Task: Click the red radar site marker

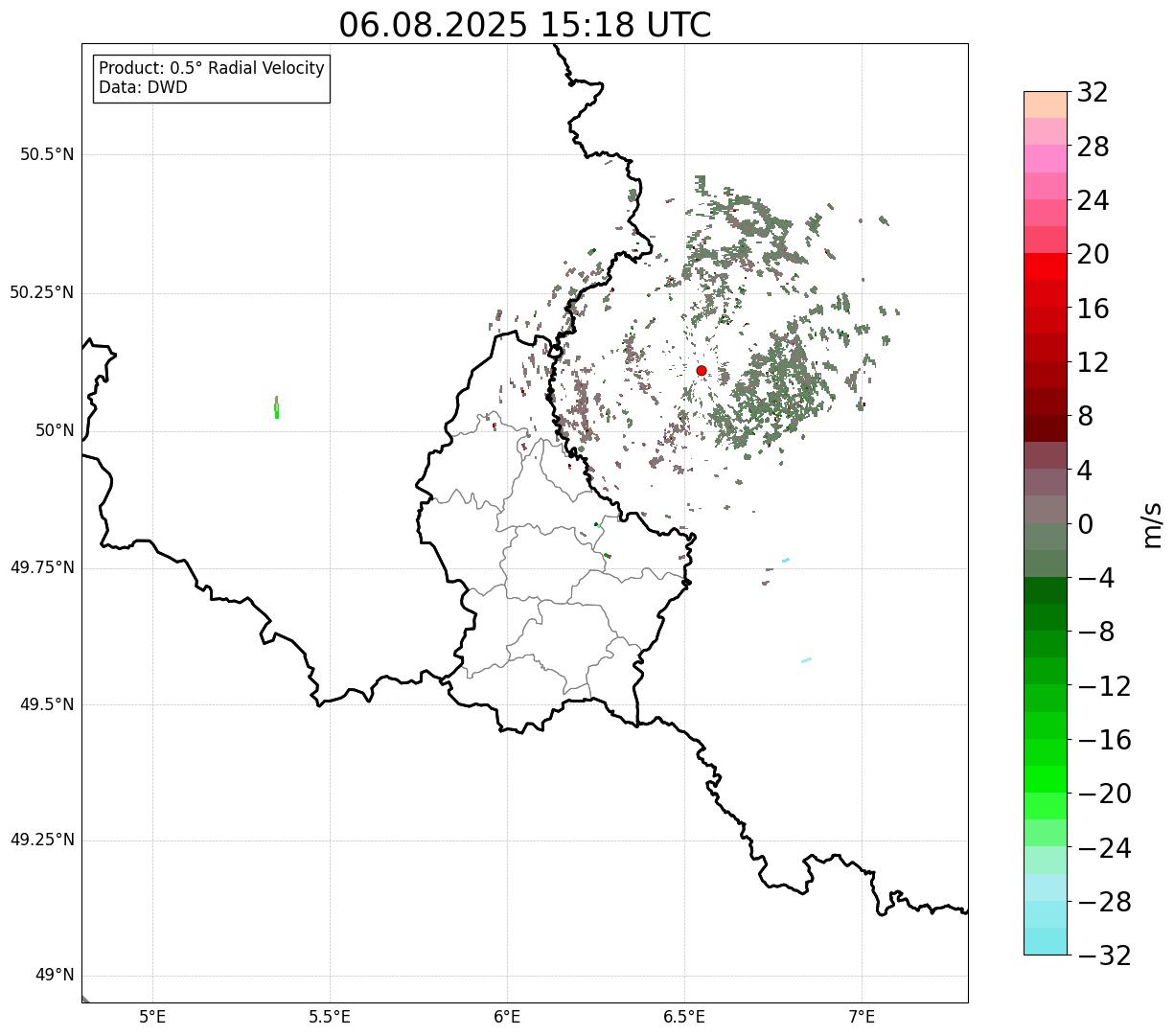Action: click(702, 370)
